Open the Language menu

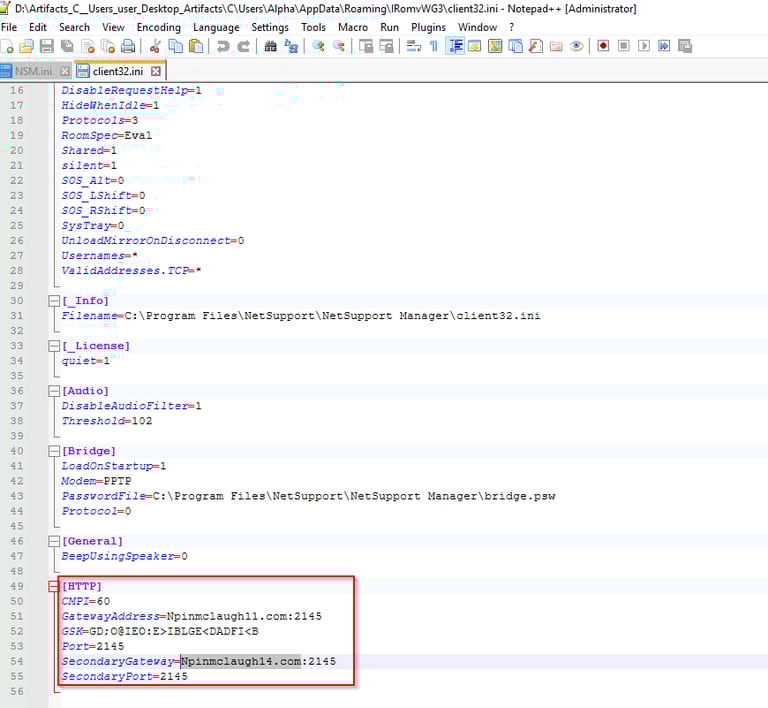pyautogui.click(x=216, y=27)
